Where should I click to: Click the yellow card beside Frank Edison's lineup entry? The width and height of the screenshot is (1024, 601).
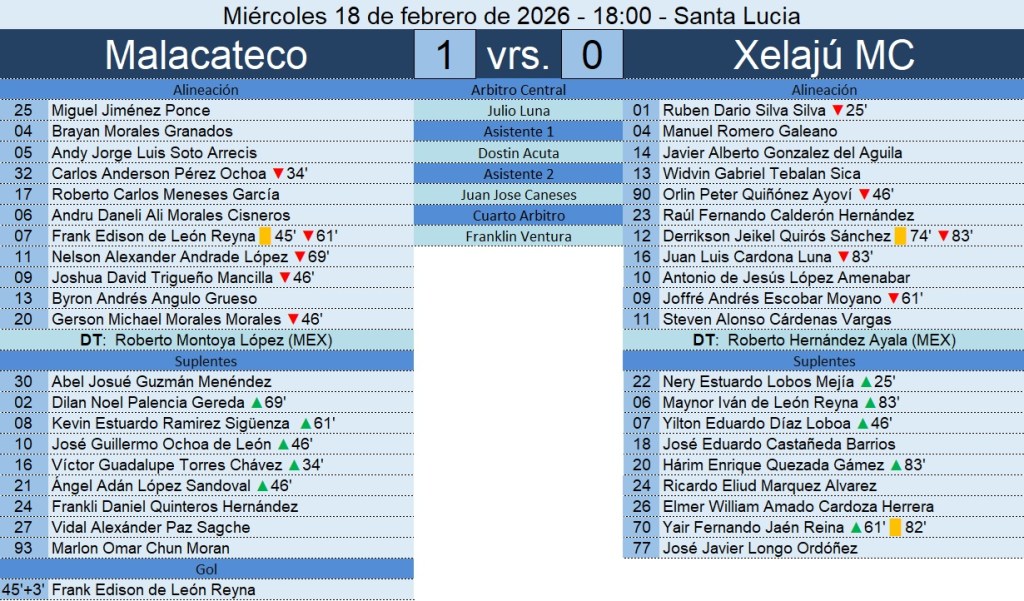265,237
